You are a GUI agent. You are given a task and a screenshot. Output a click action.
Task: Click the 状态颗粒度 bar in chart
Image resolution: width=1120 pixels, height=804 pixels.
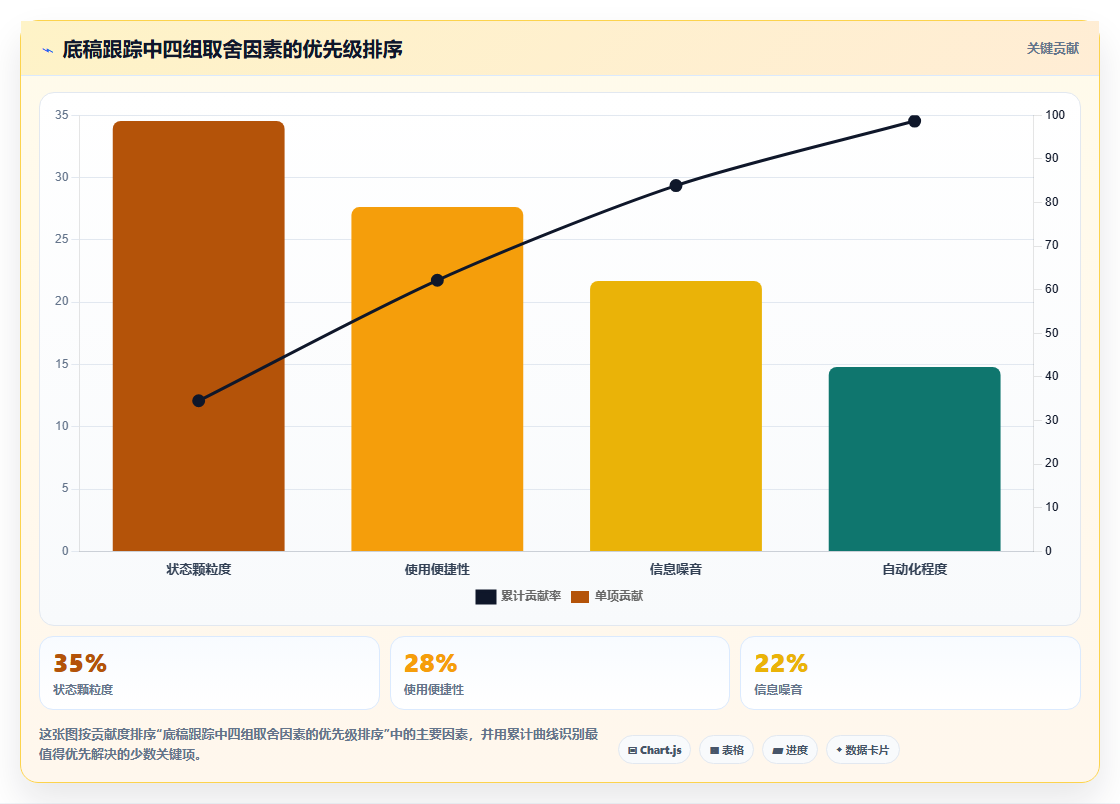(199, 336)
